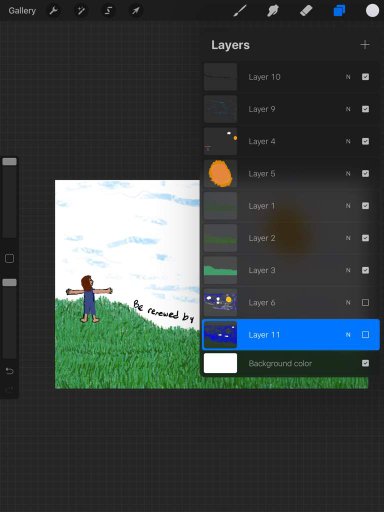Tap the undo arrow in sidebar
Image resolution: width=384 pixels, height=512 pixels.
(x=9, y=371)
